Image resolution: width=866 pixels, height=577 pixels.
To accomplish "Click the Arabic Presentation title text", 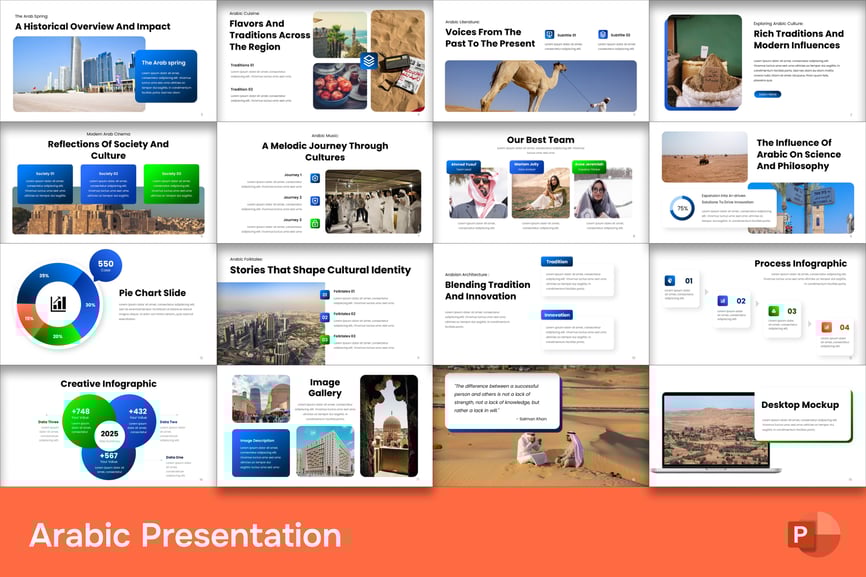I will (x=185, y=535).
